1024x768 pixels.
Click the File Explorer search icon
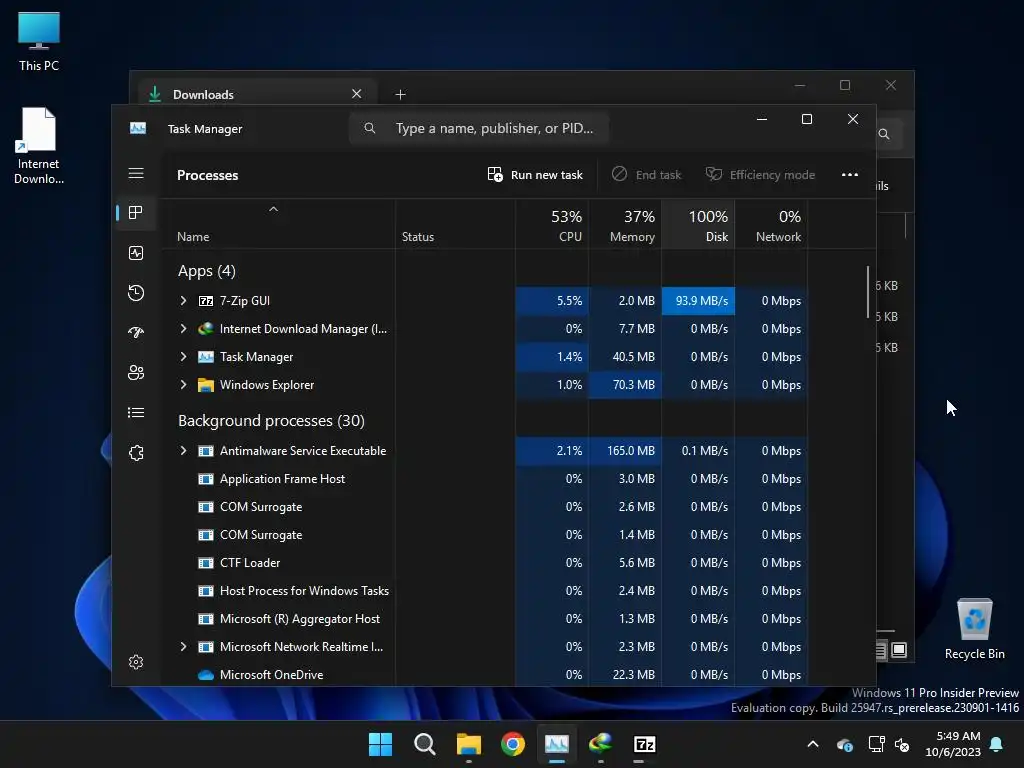click(884, 134)
